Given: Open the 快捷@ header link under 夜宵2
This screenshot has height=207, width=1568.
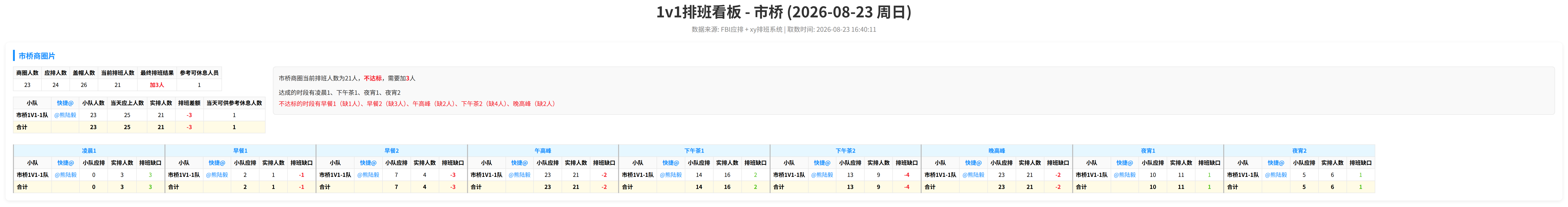Looking at the screenshot, I should coord(1276,163).
